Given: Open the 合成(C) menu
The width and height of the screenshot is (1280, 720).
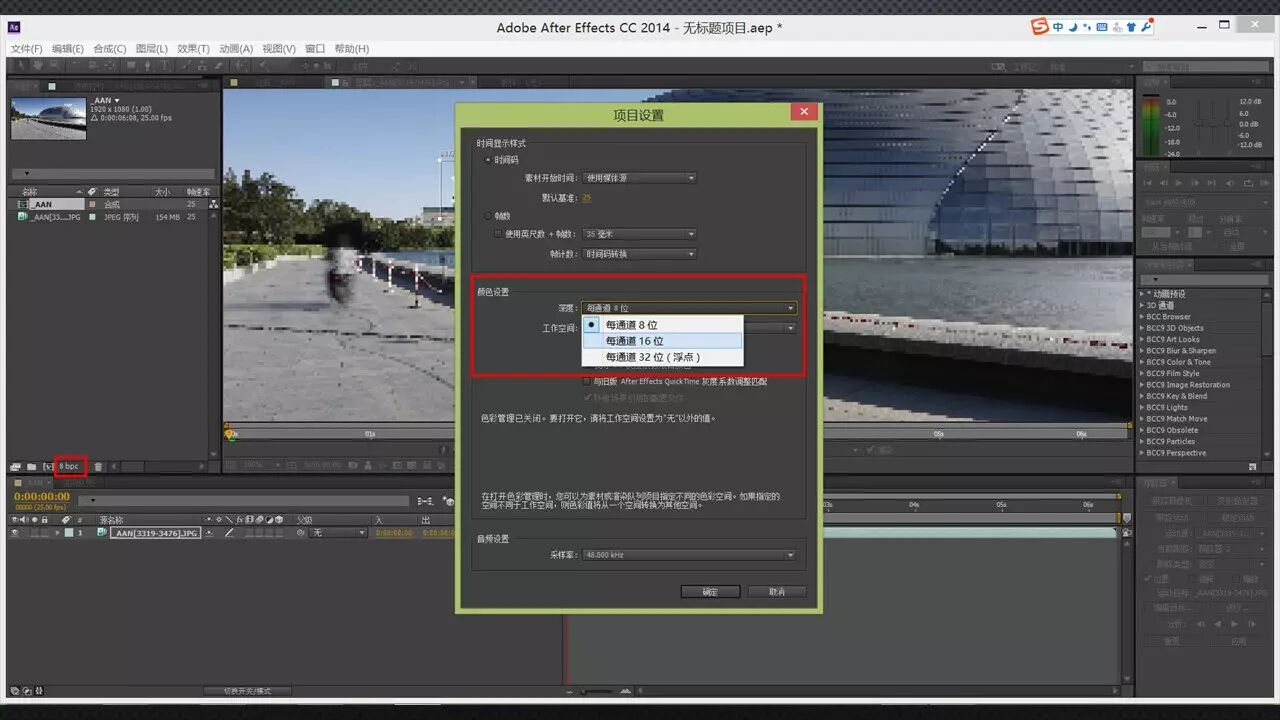Looking at the screenshot, I should tap(110, 48).
